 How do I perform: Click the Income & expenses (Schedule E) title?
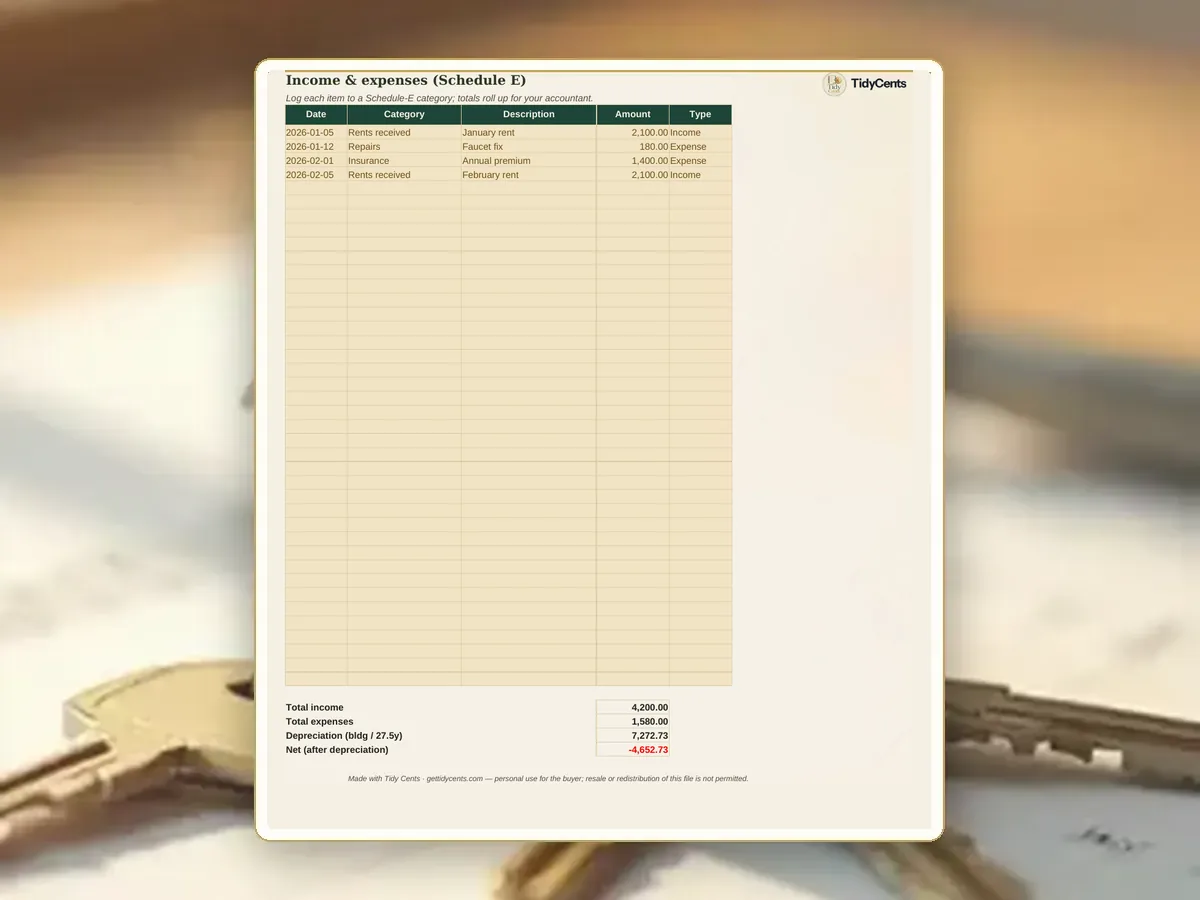tap(406, 80)
